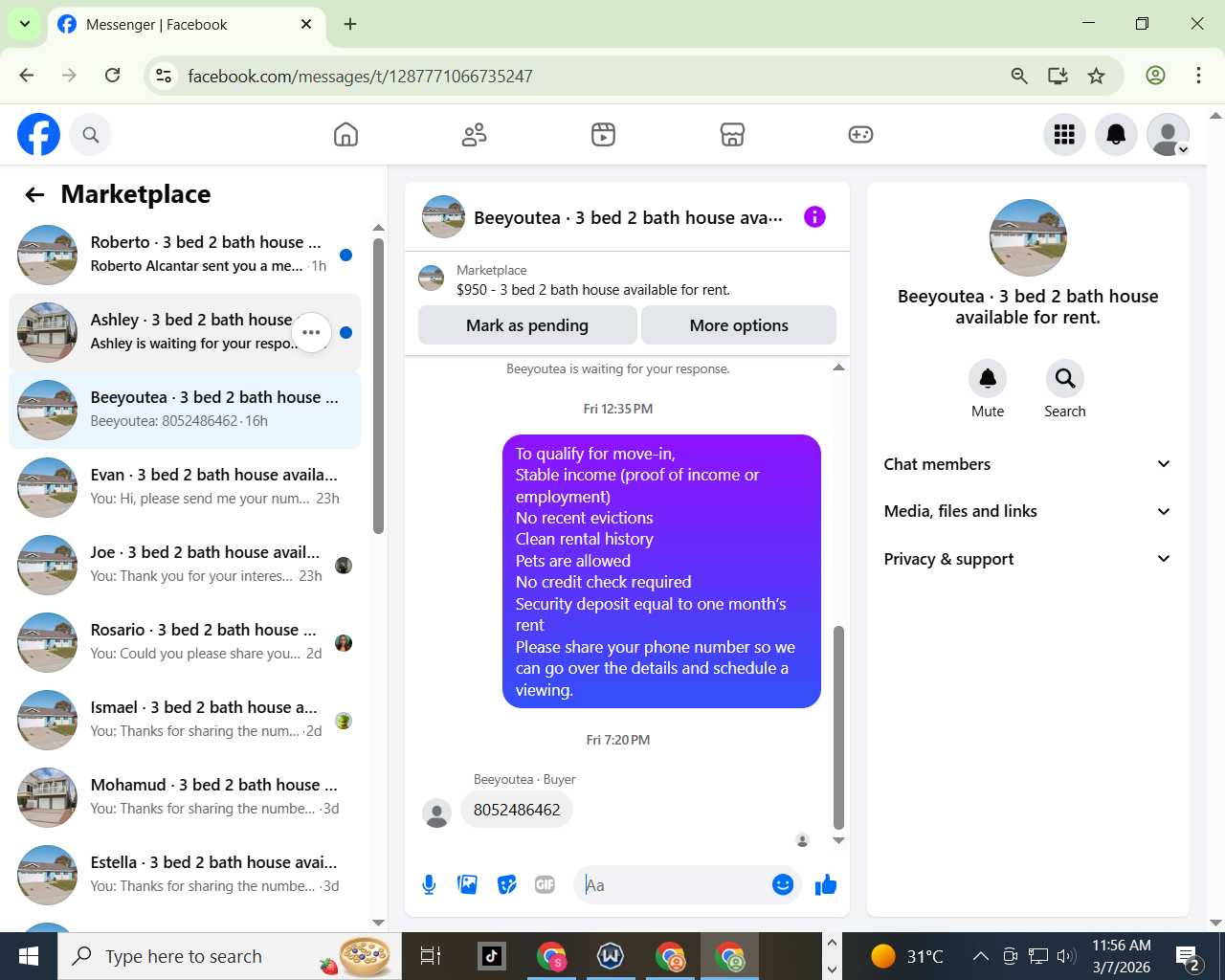1225x980 pixels.
Task: Click the Install app icon in address bar
Action: 1058,76
